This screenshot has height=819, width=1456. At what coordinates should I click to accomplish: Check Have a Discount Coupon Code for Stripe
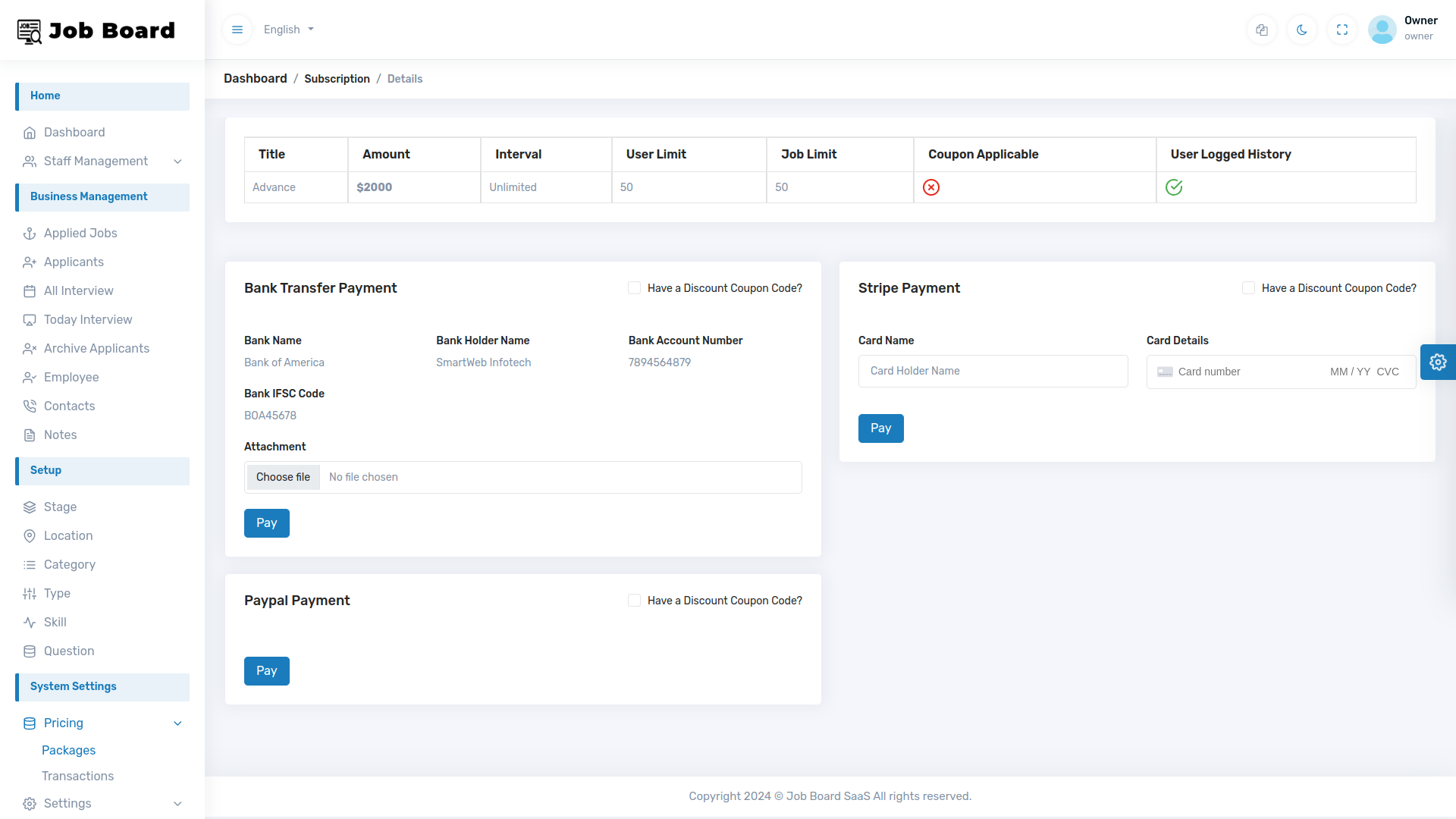1248,288
